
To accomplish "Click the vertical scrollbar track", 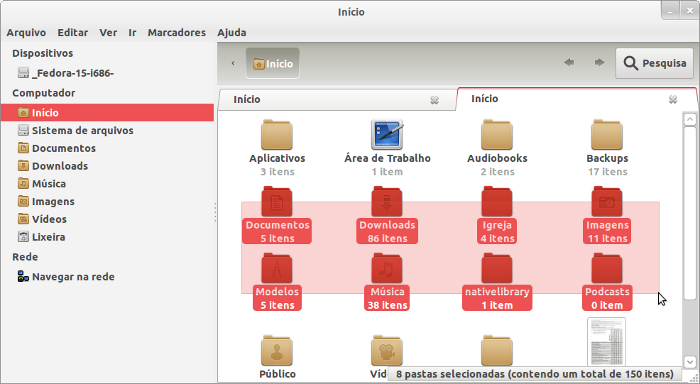I will [x=690, y=328].
